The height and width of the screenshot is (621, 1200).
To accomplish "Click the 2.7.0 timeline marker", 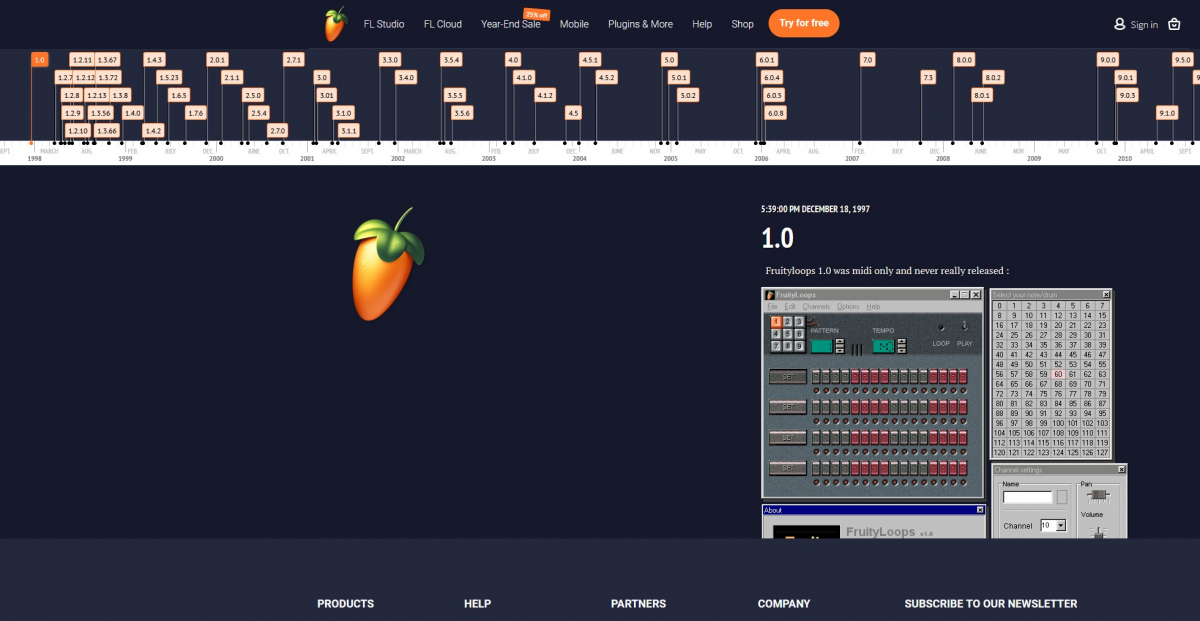I will pos(278,131).
